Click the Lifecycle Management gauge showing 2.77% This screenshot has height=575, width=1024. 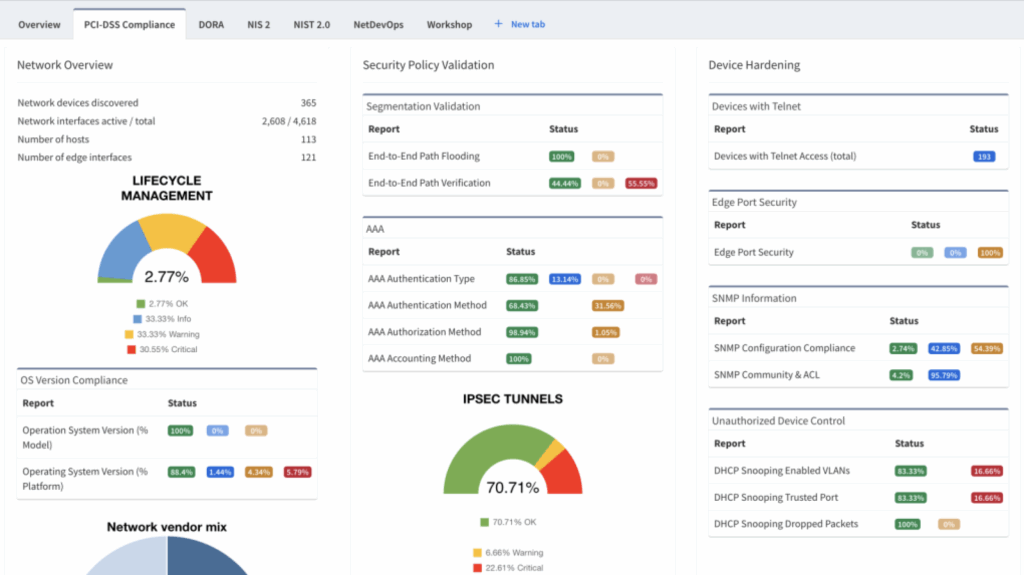point(167,248)
